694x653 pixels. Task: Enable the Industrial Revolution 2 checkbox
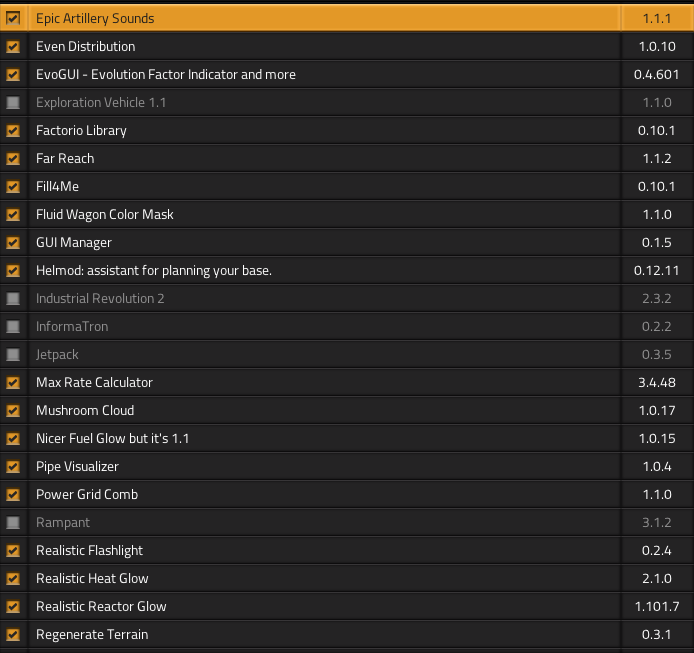(x=13, y=298)
